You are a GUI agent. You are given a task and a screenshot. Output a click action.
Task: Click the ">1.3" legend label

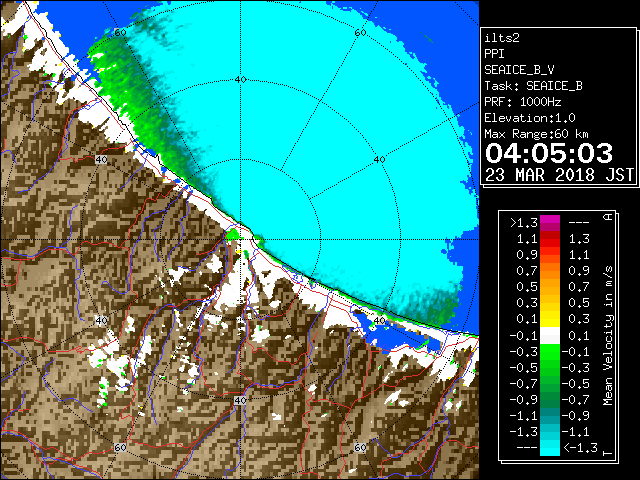click(x=524, y=223)
